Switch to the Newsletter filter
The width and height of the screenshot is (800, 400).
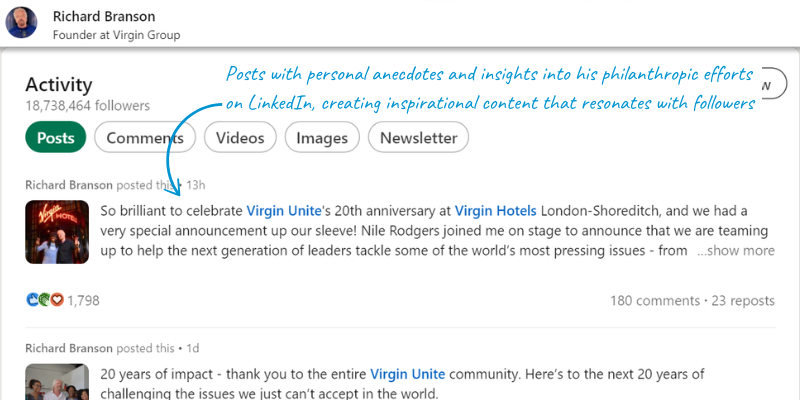418,138
